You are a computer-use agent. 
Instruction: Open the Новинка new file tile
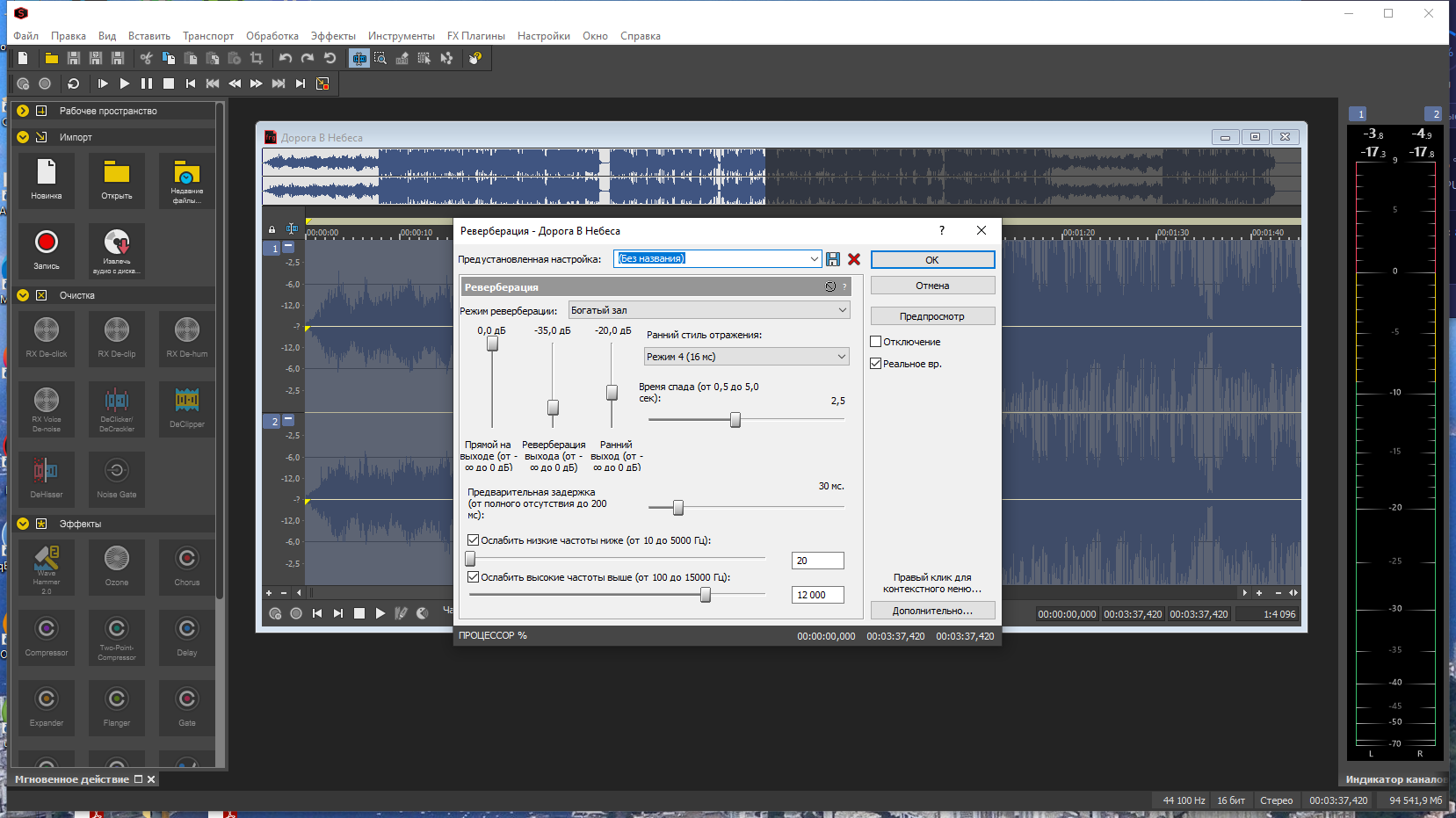(x=47, y=179)
